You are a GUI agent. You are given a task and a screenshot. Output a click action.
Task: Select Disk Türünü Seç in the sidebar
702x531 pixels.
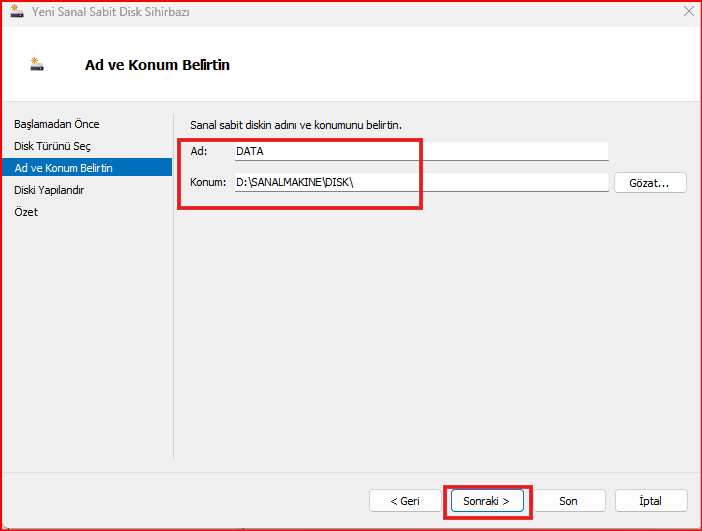click(x=53, y=146)
